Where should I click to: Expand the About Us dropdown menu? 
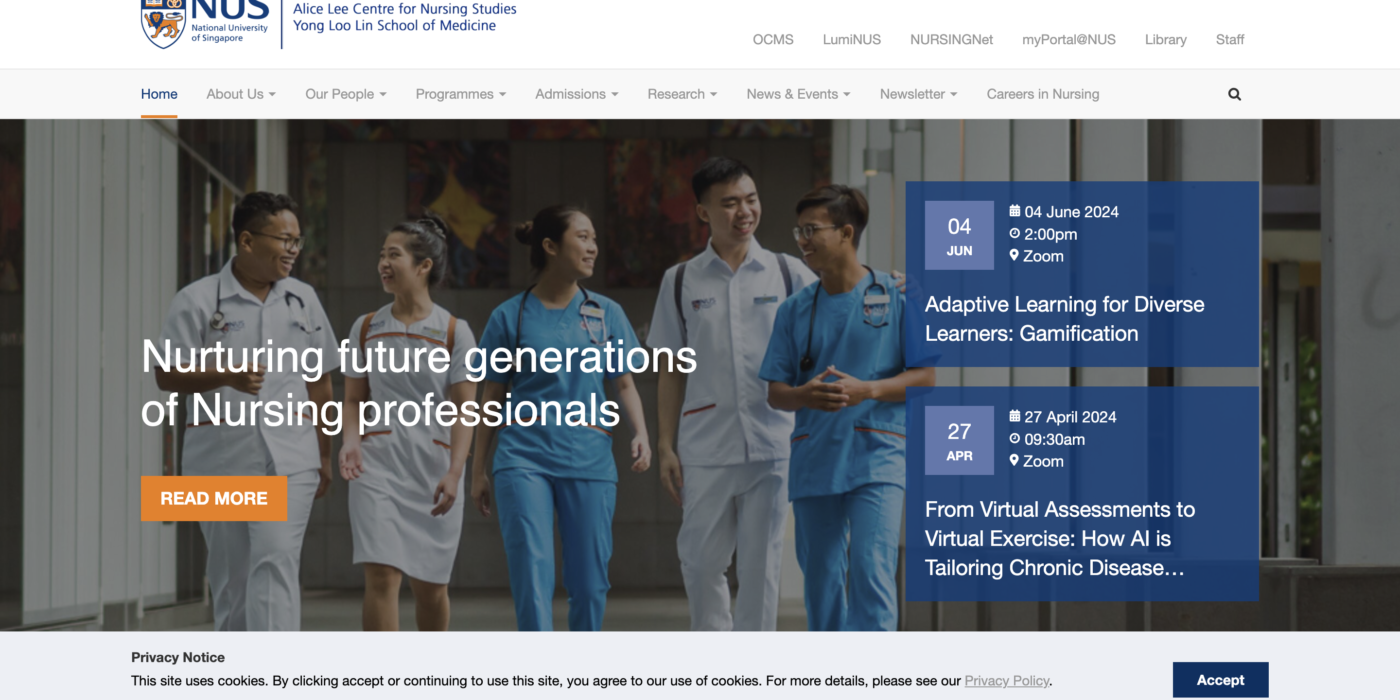(x=241, y=94)
